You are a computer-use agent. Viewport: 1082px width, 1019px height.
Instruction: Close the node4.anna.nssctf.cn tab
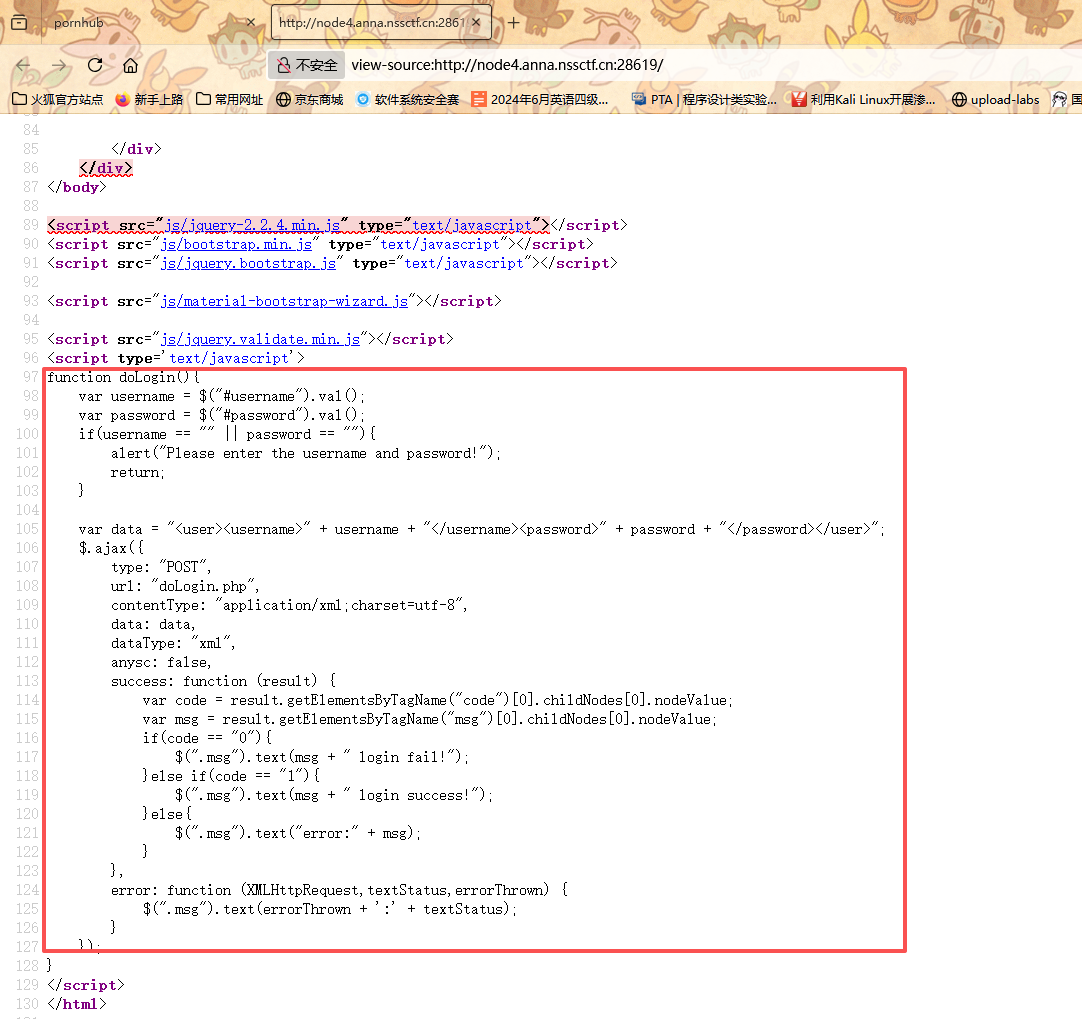476,22
